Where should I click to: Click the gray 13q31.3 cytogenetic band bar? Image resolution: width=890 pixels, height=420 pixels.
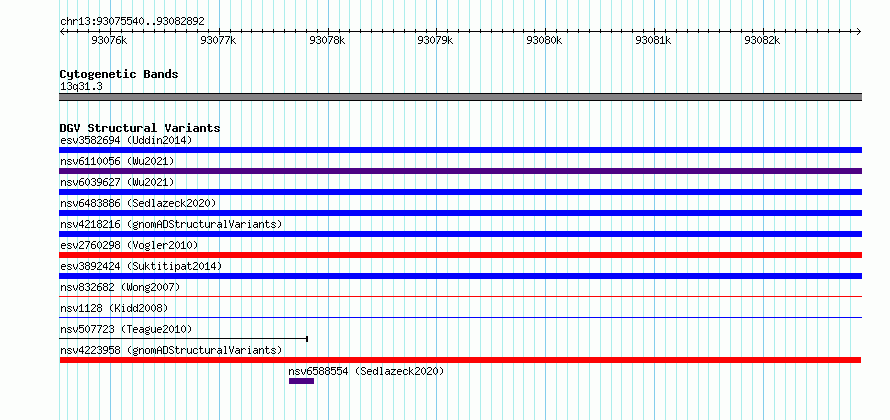pyautogui.click(x=460, y=97)
